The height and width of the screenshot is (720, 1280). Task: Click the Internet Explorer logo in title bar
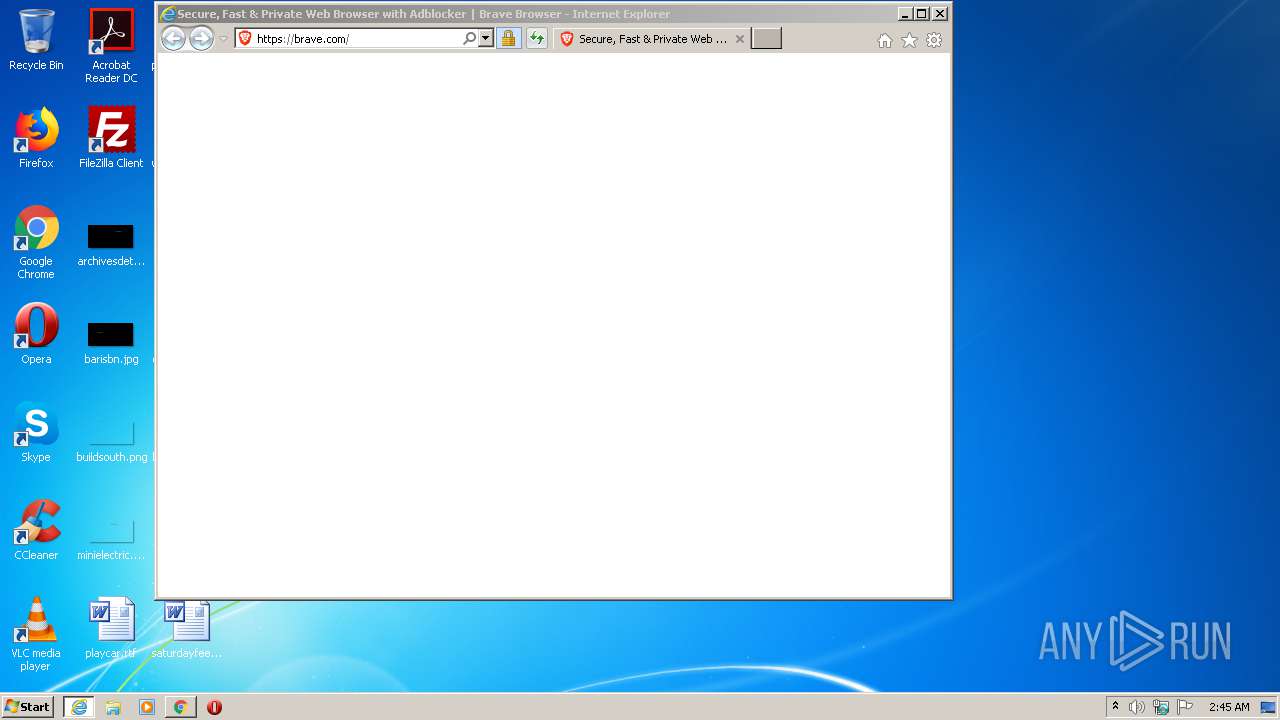(x=168, y=14)
